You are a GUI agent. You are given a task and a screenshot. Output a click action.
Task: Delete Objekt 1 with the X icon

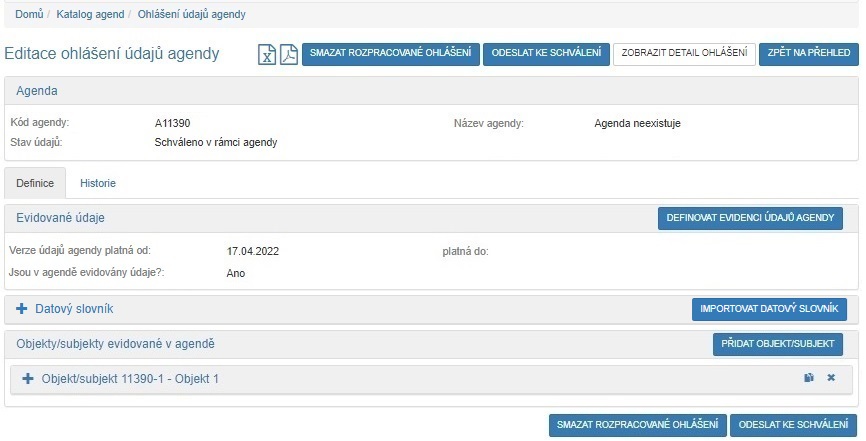pos(831,378)
